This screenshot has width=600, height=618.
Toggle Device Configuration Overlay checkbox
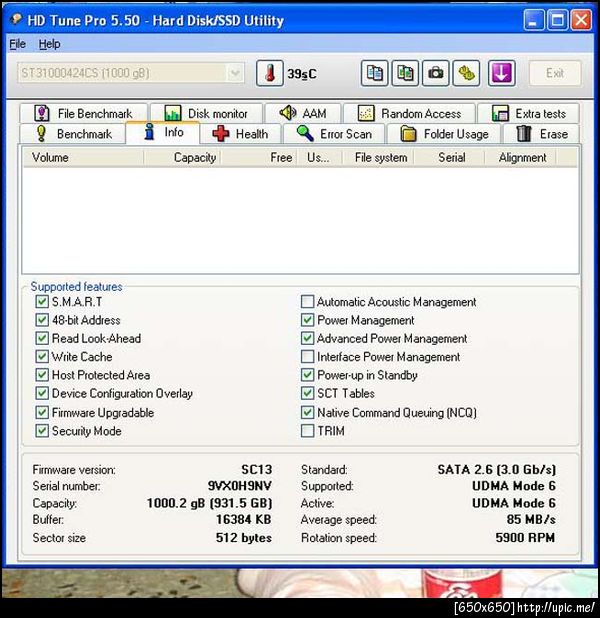pyautogui.click(x=42, y=393)
